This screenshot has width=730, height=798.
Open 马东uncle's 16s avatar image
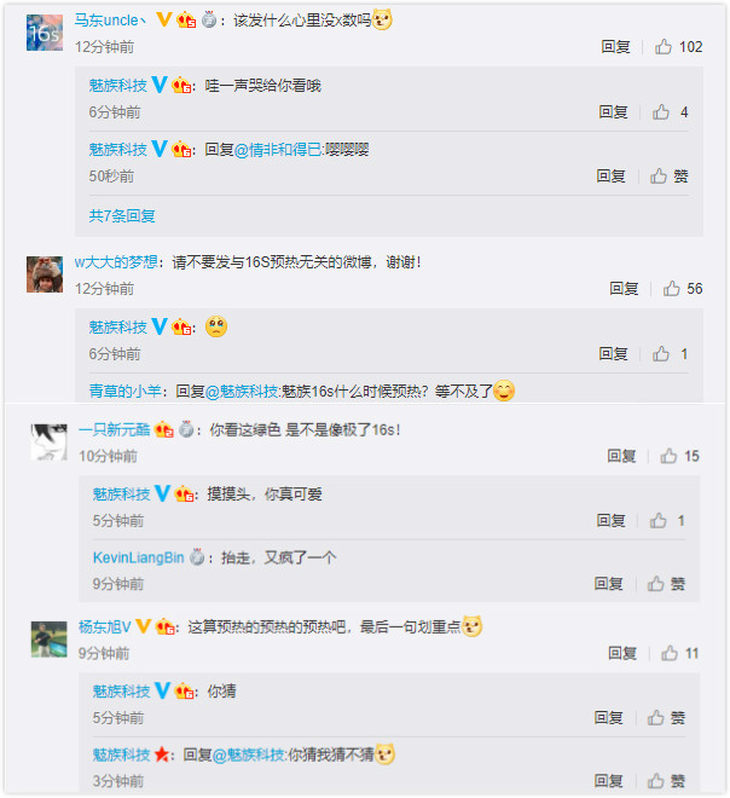[x=45, y=33]
